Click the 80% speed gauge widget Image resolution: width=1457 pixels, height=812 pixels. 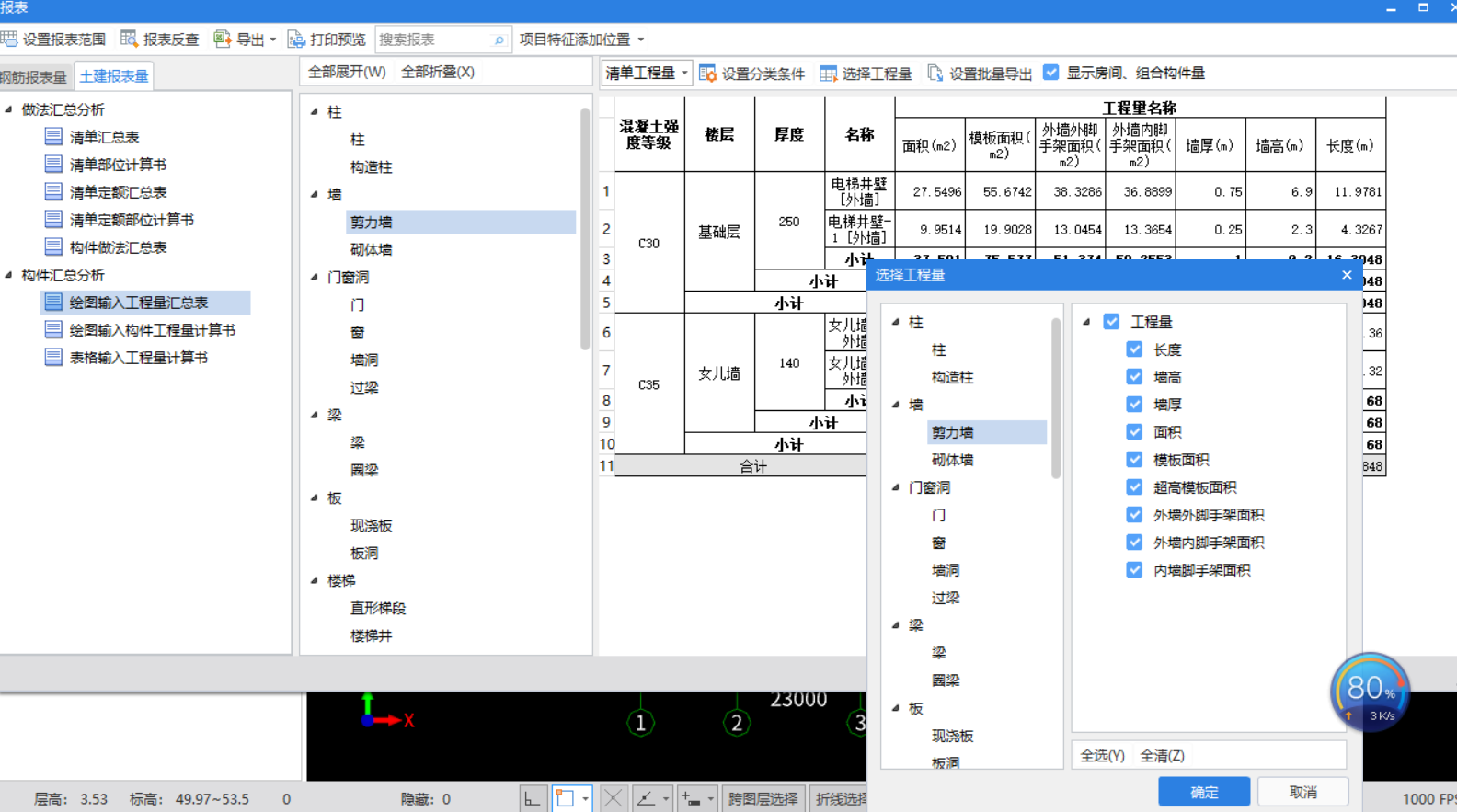coord(1370,692)
